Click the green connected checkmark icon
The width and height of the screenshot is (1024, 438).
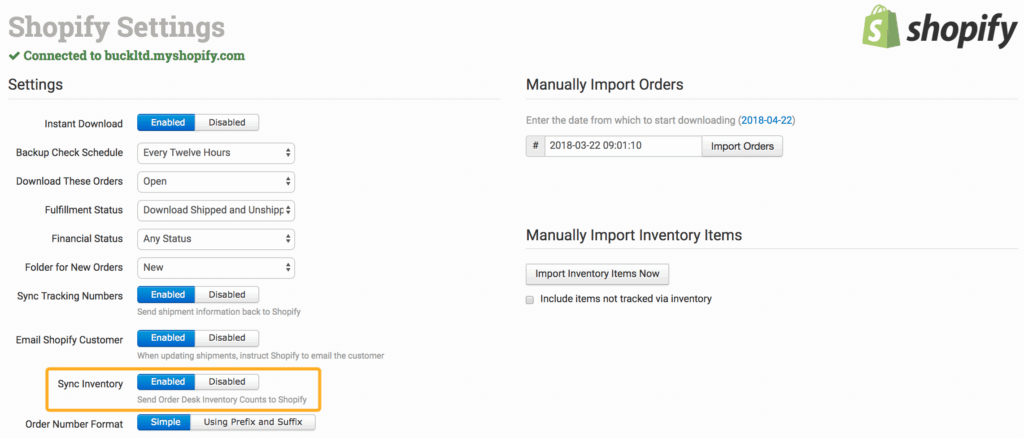[14, 56]
